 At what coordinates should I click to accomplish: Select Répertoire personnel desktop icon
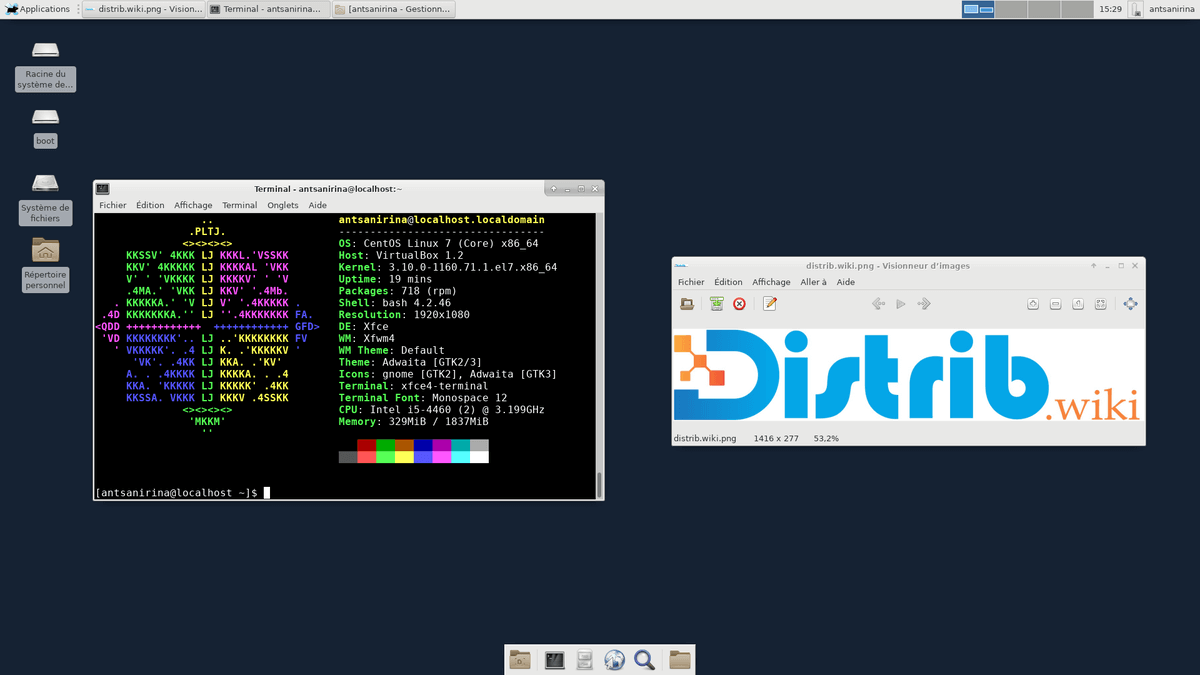point(45,265)
